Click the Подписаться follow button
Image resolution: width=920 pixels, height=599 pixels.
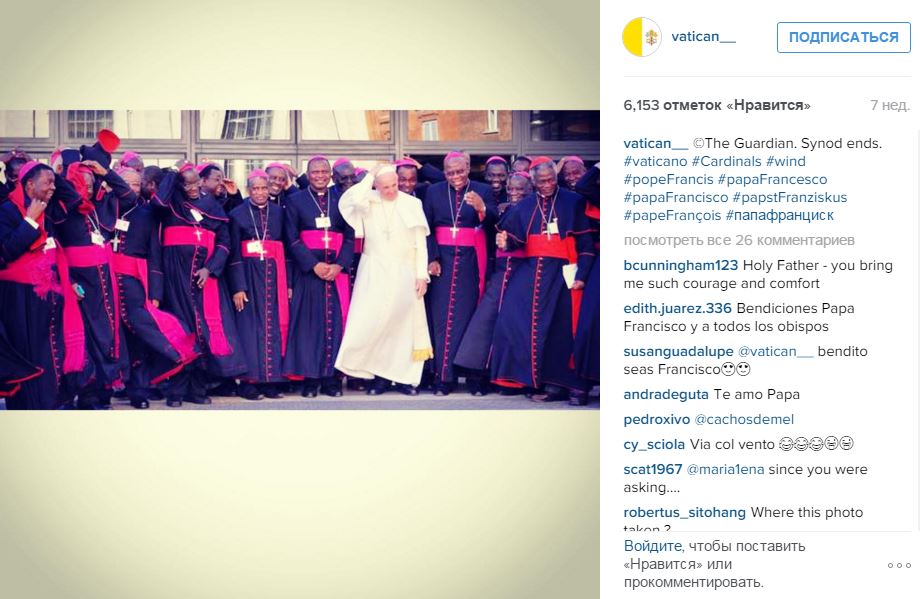[x=844, y=38]
